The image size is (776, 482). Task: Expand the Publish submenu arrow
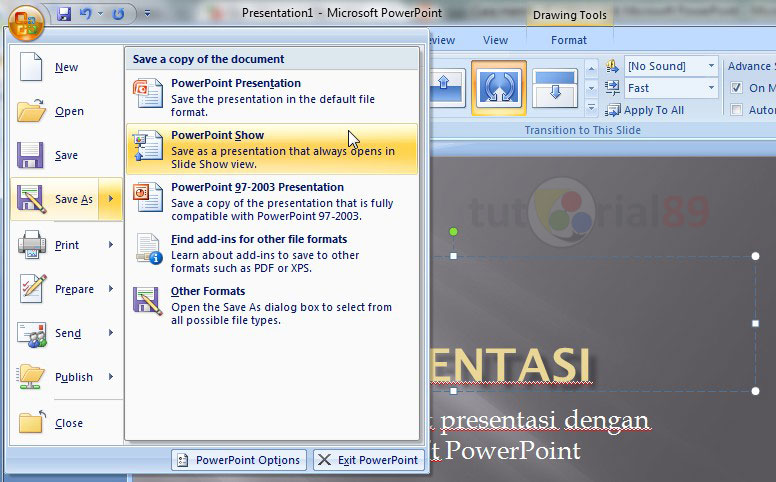pos(111,377)
